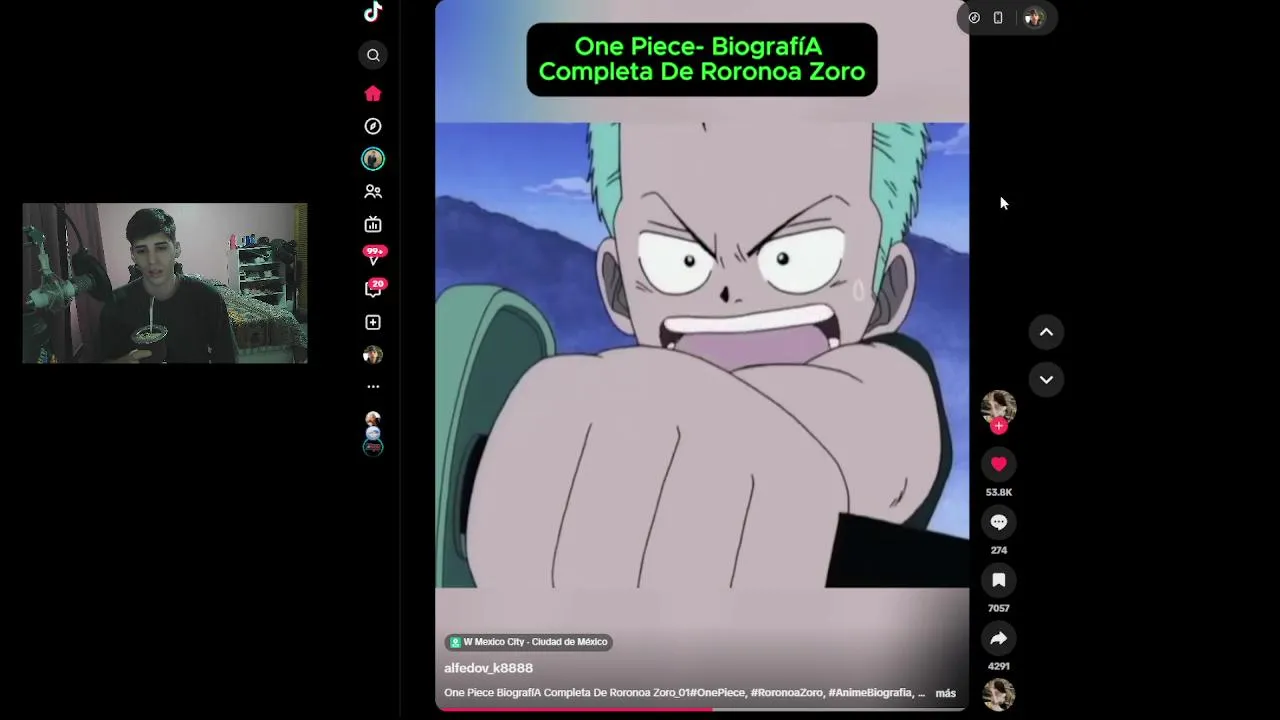This screenshot has height=720, width=1280.
Task: Expand the caption with más
Action: click(x=945, y=693)
